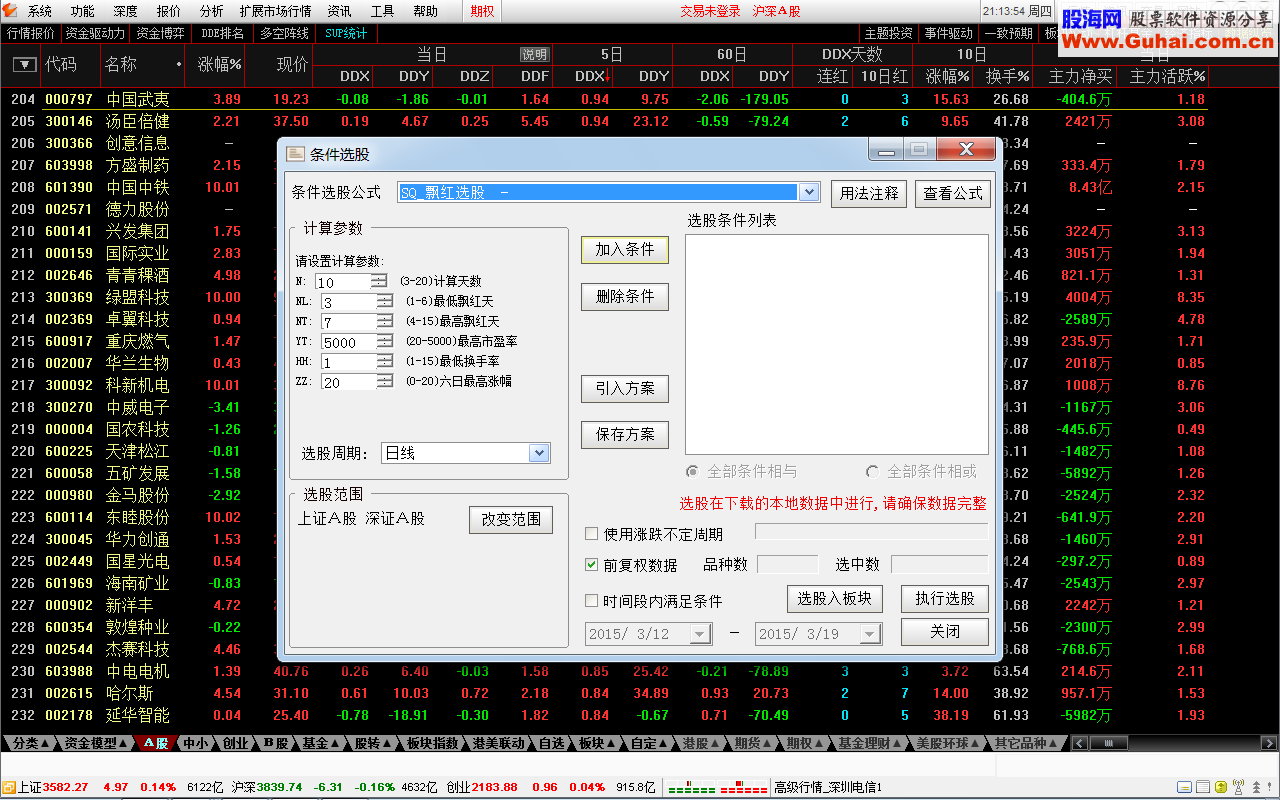Image resolution: width=1280 pixels, height=800 pixels.
Task: Open 选股周期 日线 dropdown
Action: click(539, 453)
